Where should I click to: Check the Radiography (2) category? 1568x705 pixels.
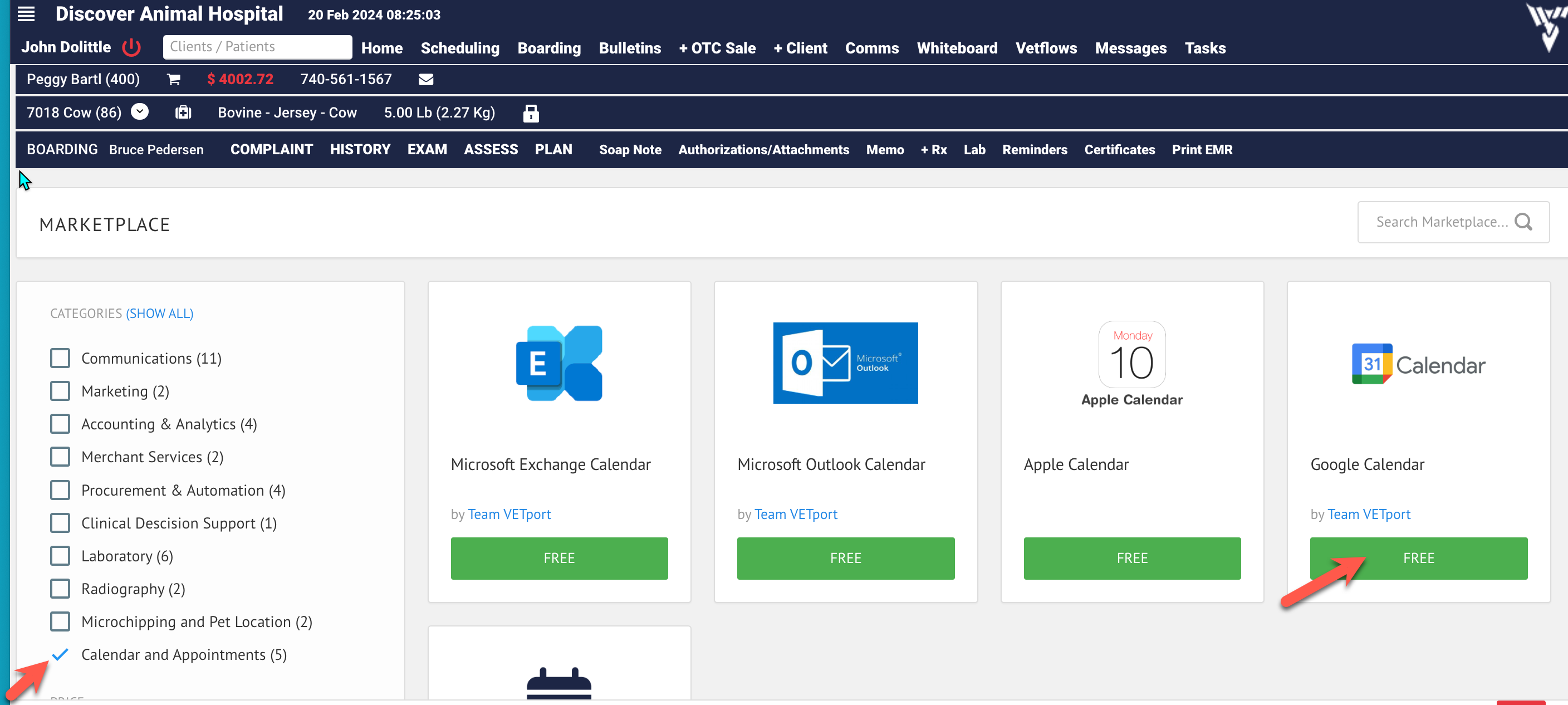[60, 589]
